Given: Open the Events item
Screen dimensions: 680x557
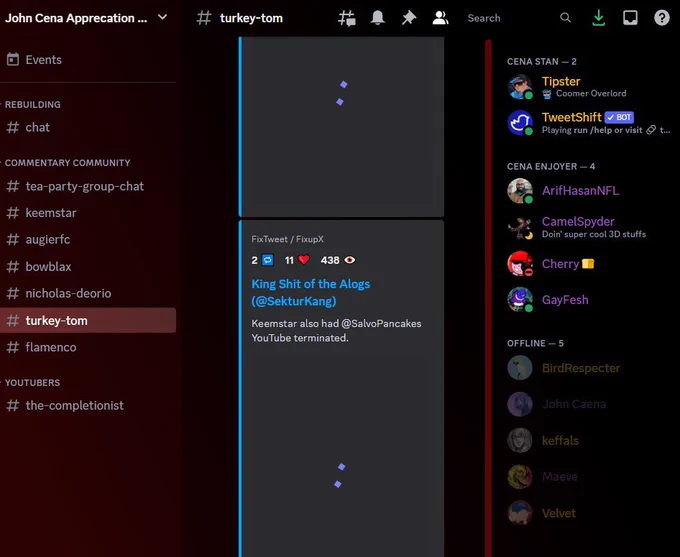Looking at the screenshot, I should pyautogui.click(x=88, y=60).
